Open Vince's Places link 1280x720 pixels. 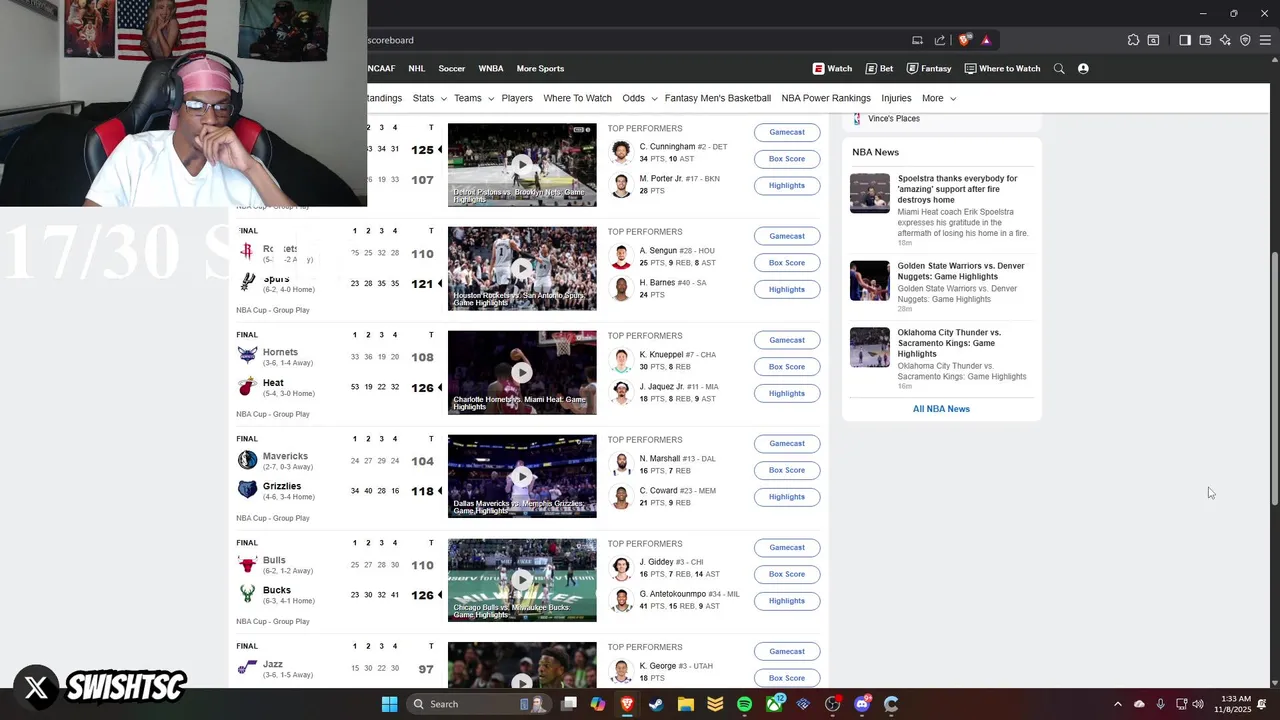coord(893,119)
